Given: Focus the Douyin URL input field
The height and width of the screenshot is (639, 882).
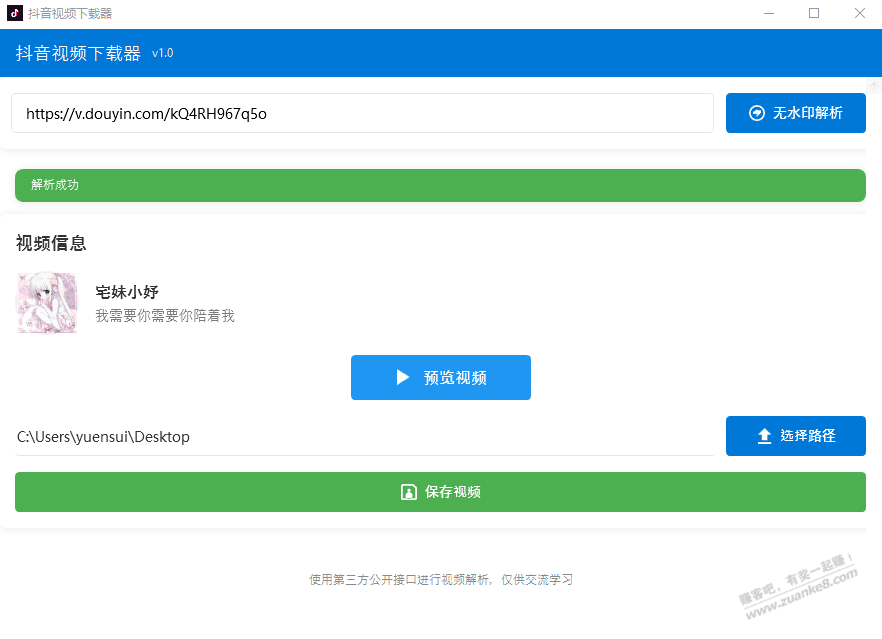Looking at the screenshot, I should (362, 113).
